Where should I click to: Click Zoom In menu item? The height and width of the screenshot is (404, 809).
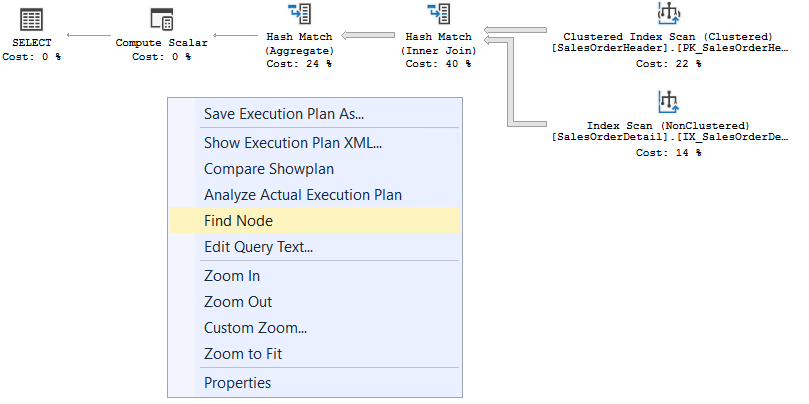tap(231, 276)
